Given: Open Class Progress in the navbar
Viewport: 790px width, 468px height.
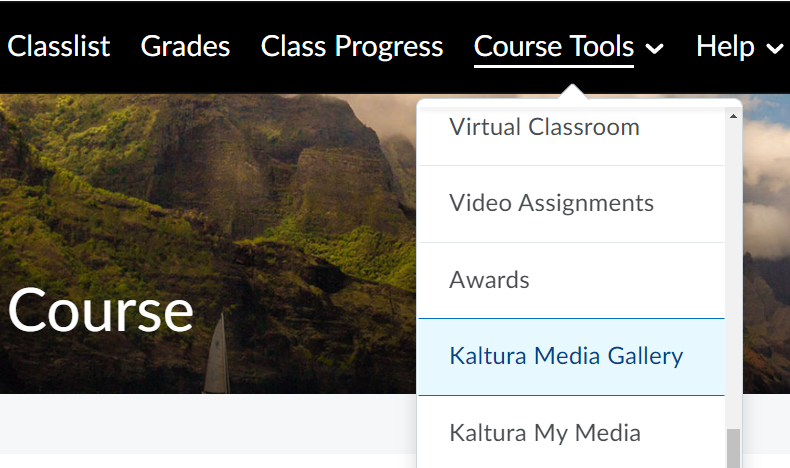Looking at the screenshot, I should [x=351, y=46].
